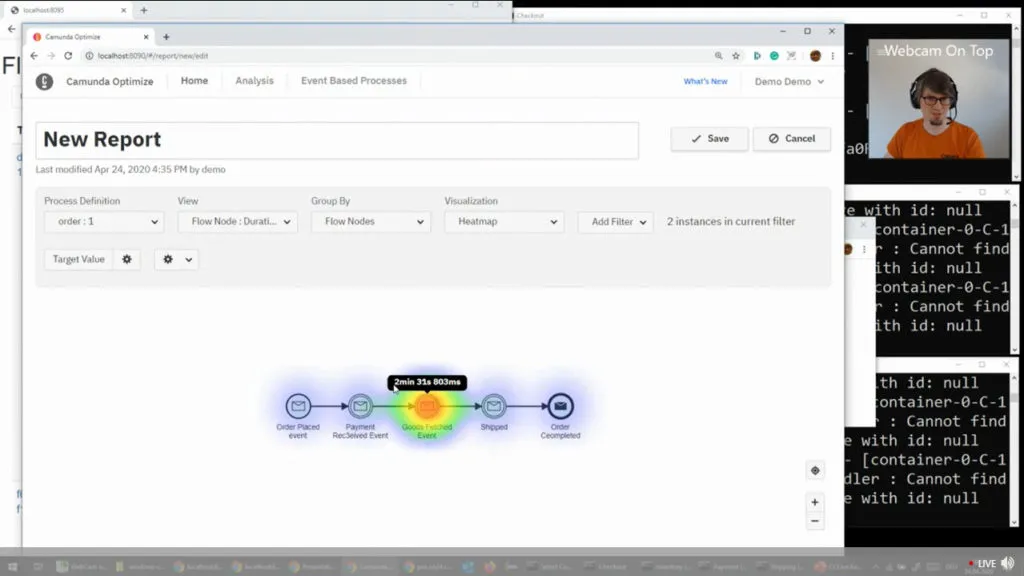Open a new tab in the Camunda window

166,37
